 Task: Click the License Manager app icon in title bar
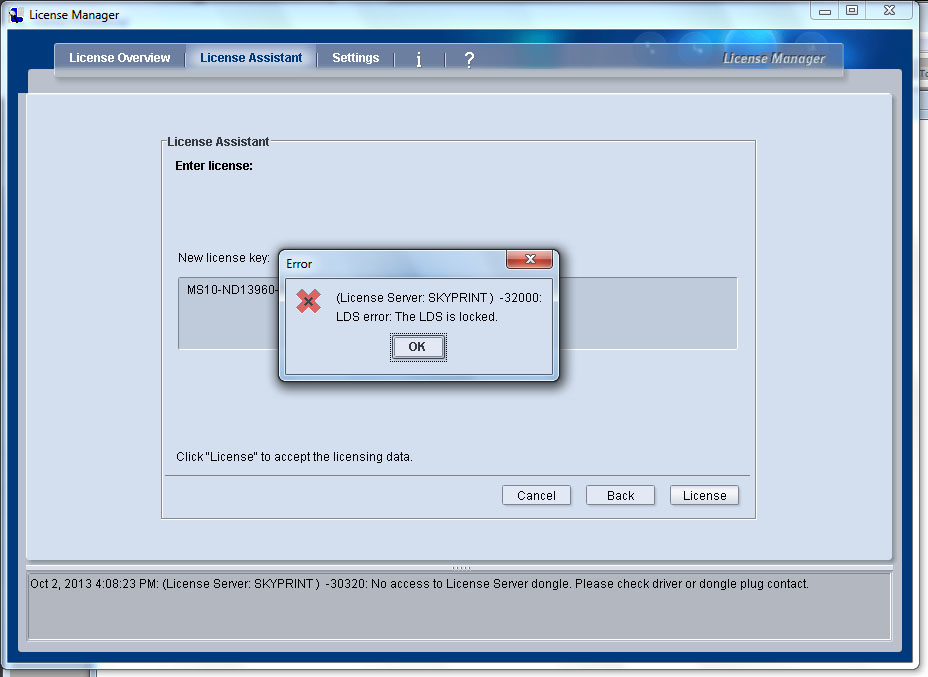tap(16, 15)
